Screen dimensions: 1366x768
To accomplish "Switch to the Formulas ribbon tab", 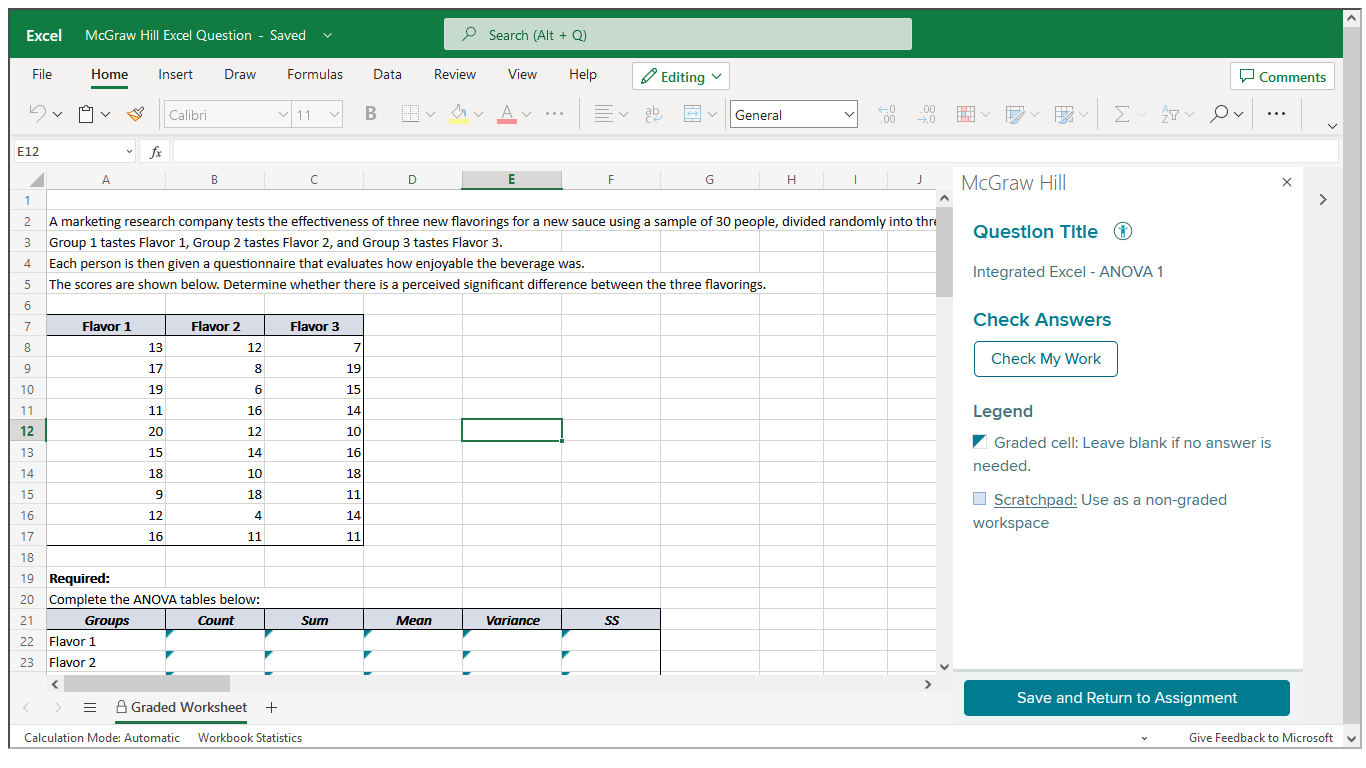I will 314,74.
